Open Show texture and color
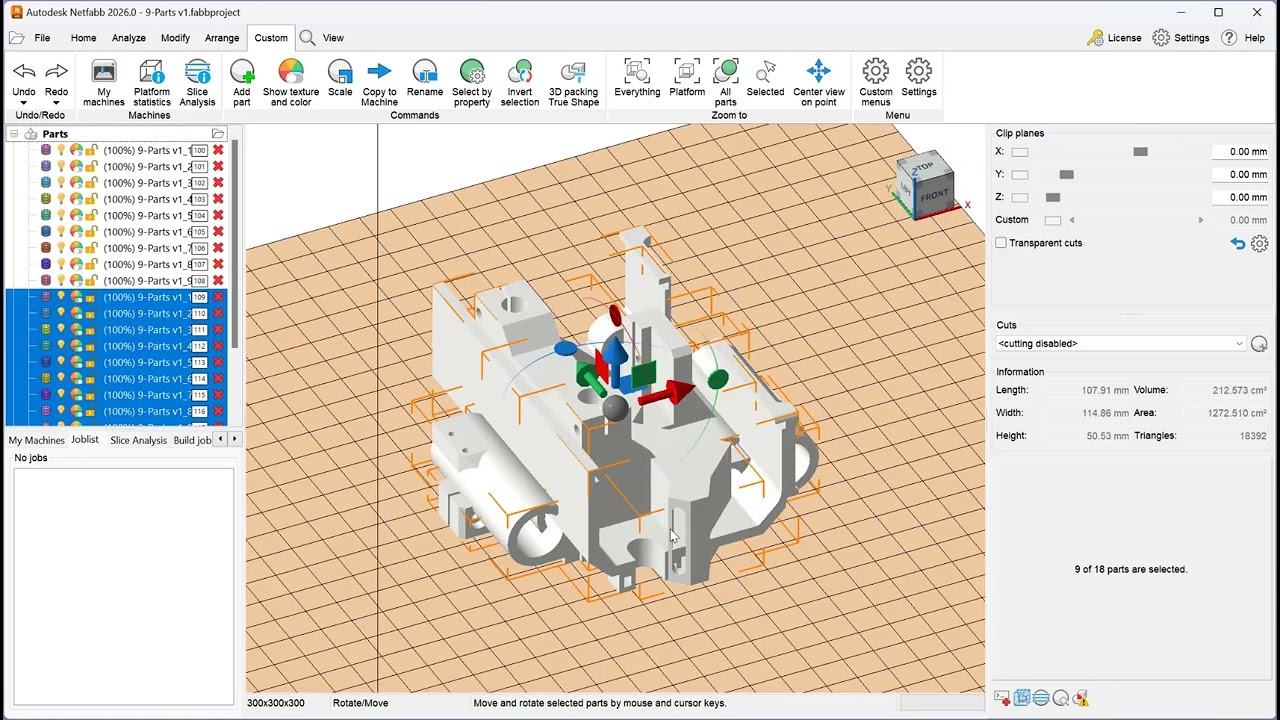Image resolution: width=1280 pixels, height=720 pixels. pos(291,82)
